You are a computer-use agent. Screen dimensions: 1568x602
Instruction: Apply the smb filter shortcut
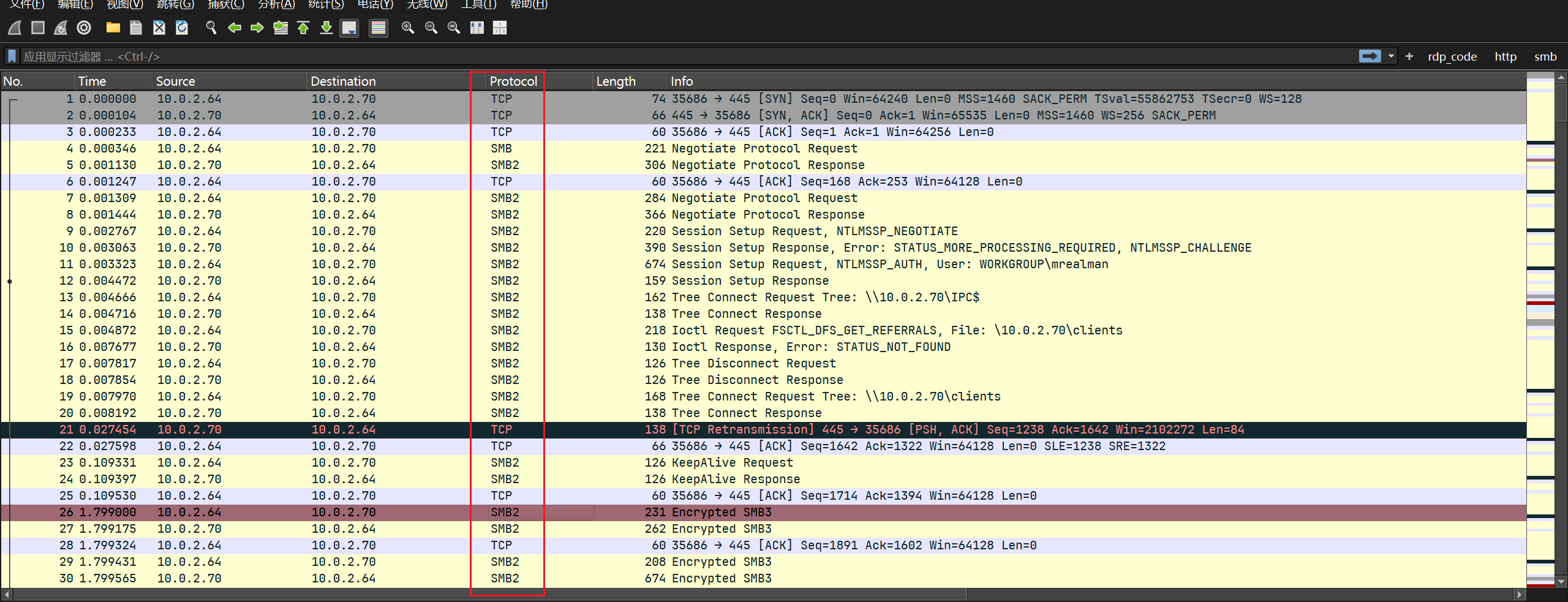pos(1545,56)
